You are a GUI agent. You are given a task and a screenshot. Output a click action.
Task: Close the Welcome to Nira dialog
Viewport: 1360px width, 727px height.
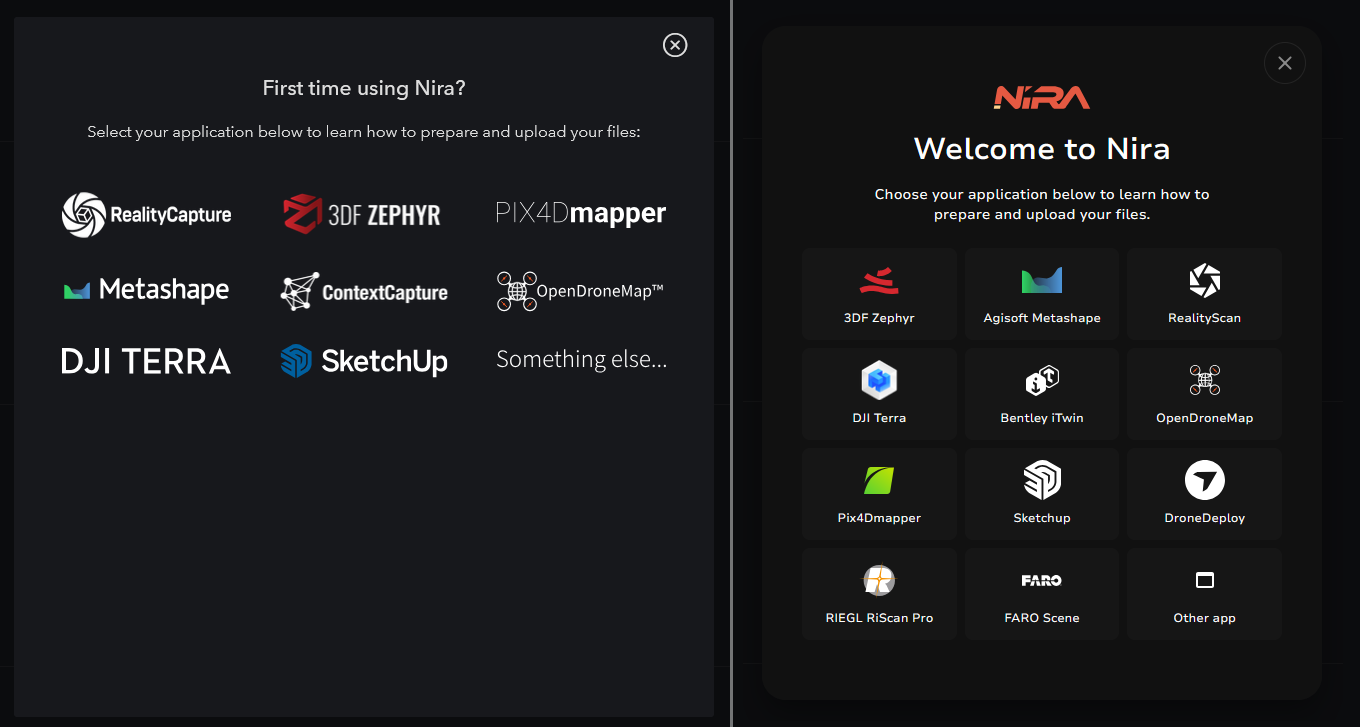click(x=1285, y=63)
